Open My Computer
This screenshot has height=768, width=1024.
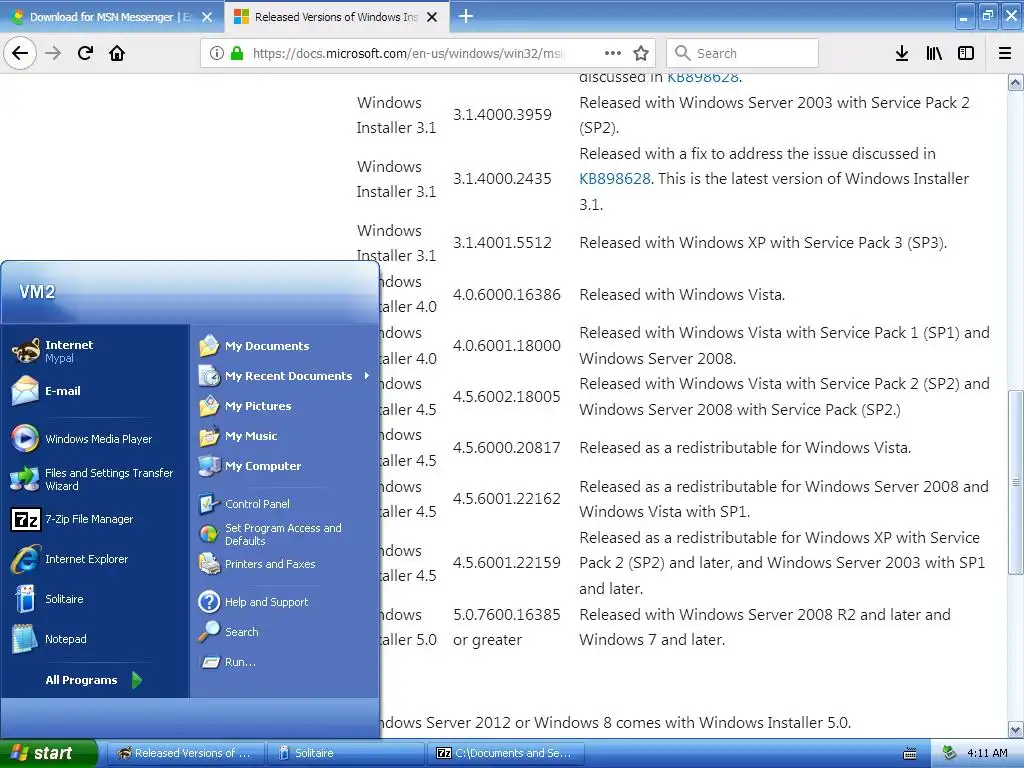[x=284, y=466]
